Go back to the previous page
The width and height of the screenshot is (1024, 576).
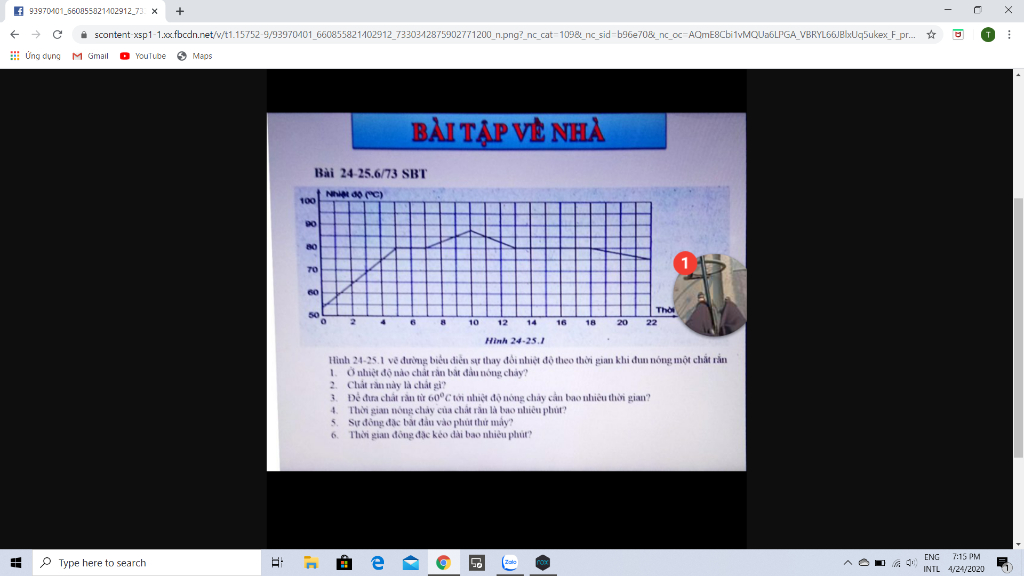coord(14,35)
